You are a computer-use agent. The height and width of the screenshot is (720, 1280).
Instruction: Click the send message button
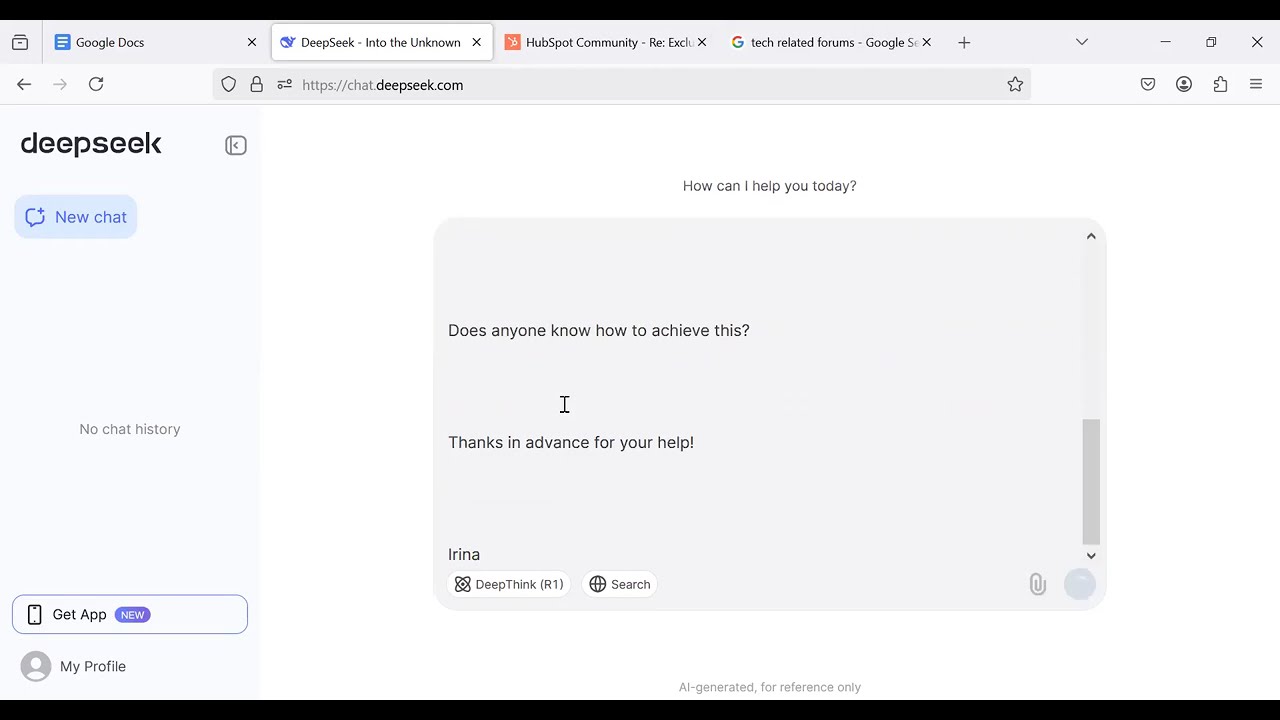click(1080, 584)
